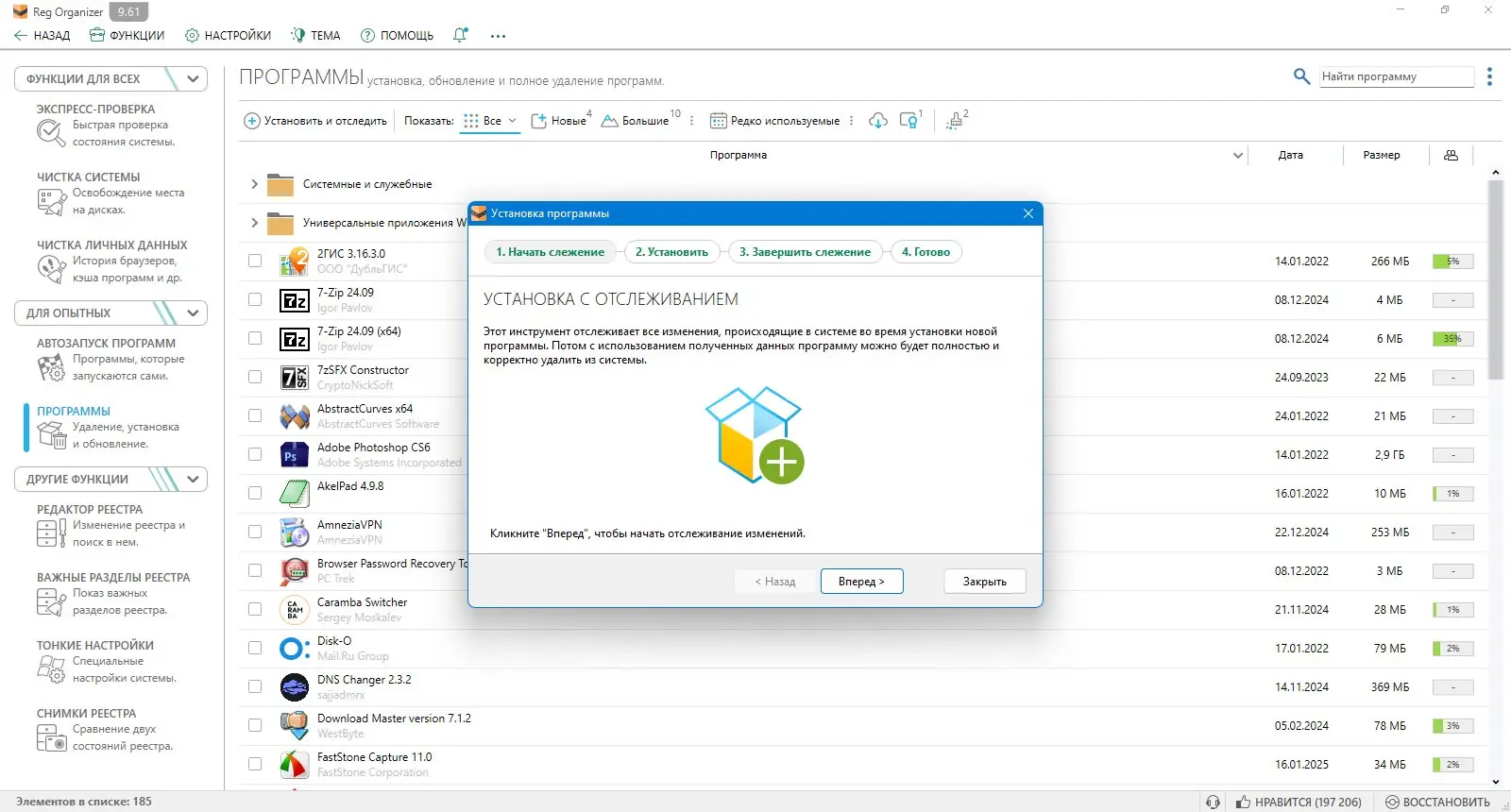Tick the checkbox for 7zSFX Constructor
The height and width of the screenshot is (812, 1511).
click(255, 377)
